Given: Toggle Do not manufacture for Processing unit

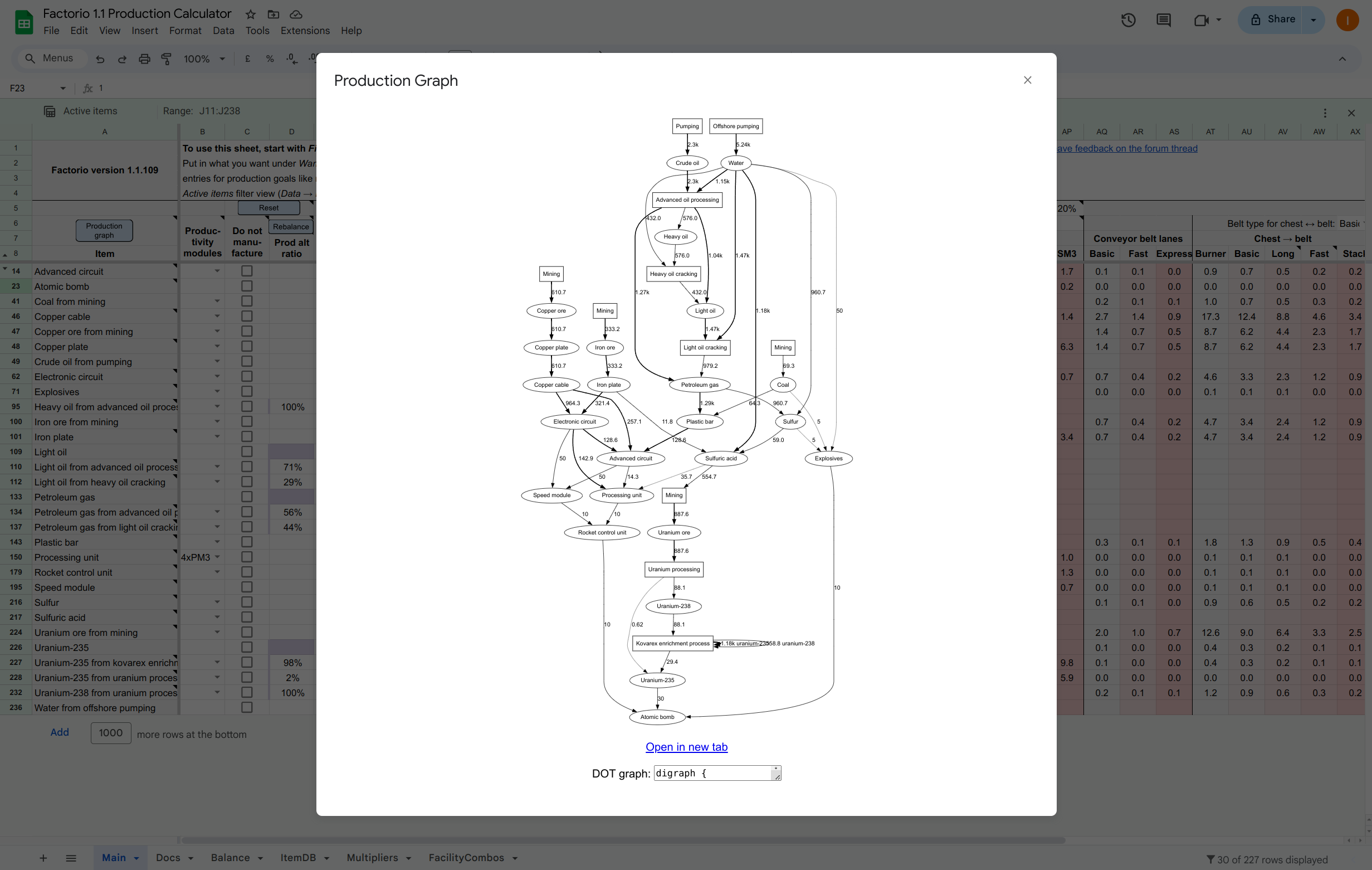Looking at the screenshot, I should click(247, 556).
